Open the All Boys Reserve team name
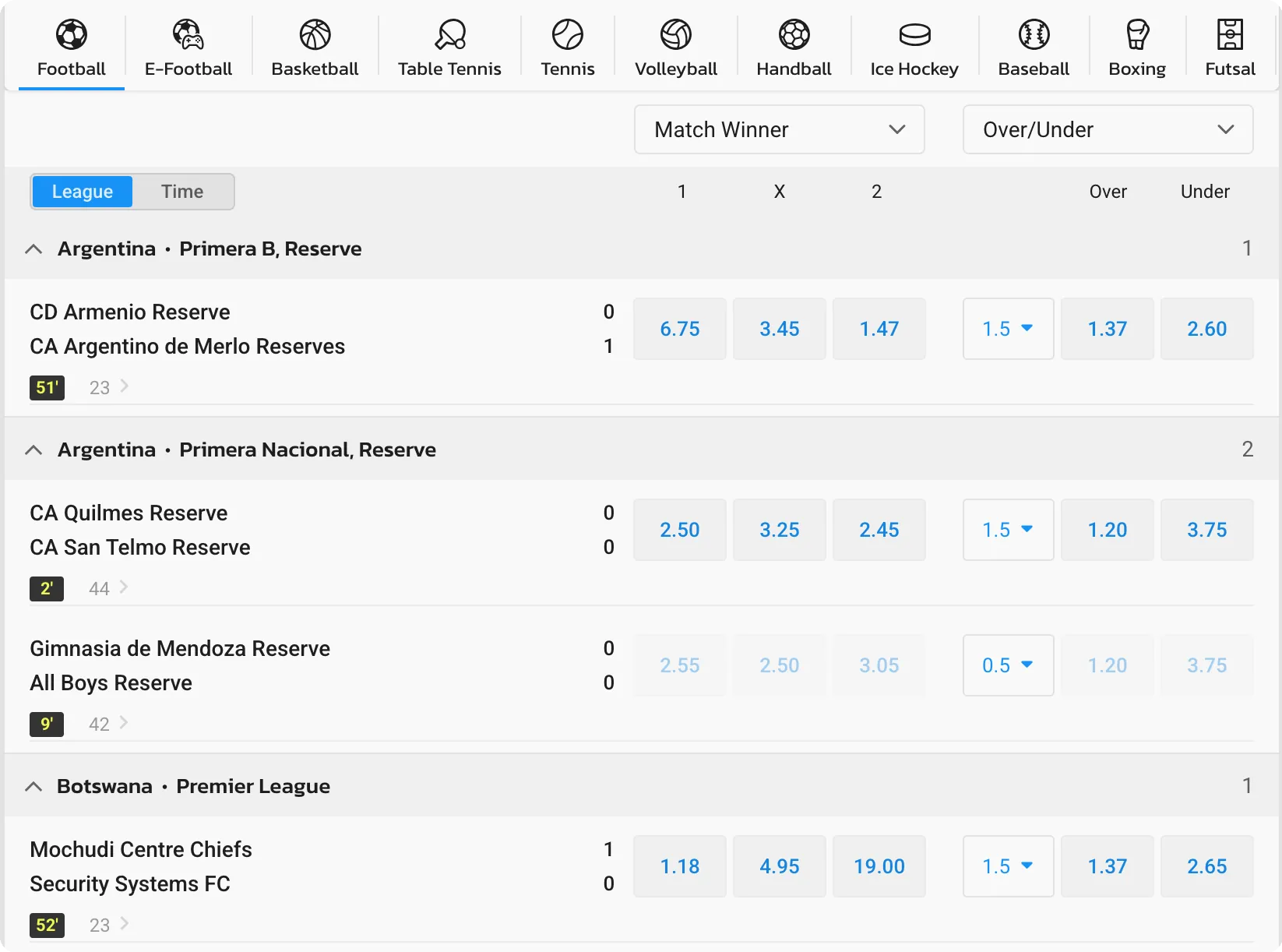The width and height of the screenshot is (1282, 952). (x=111, y=682)
